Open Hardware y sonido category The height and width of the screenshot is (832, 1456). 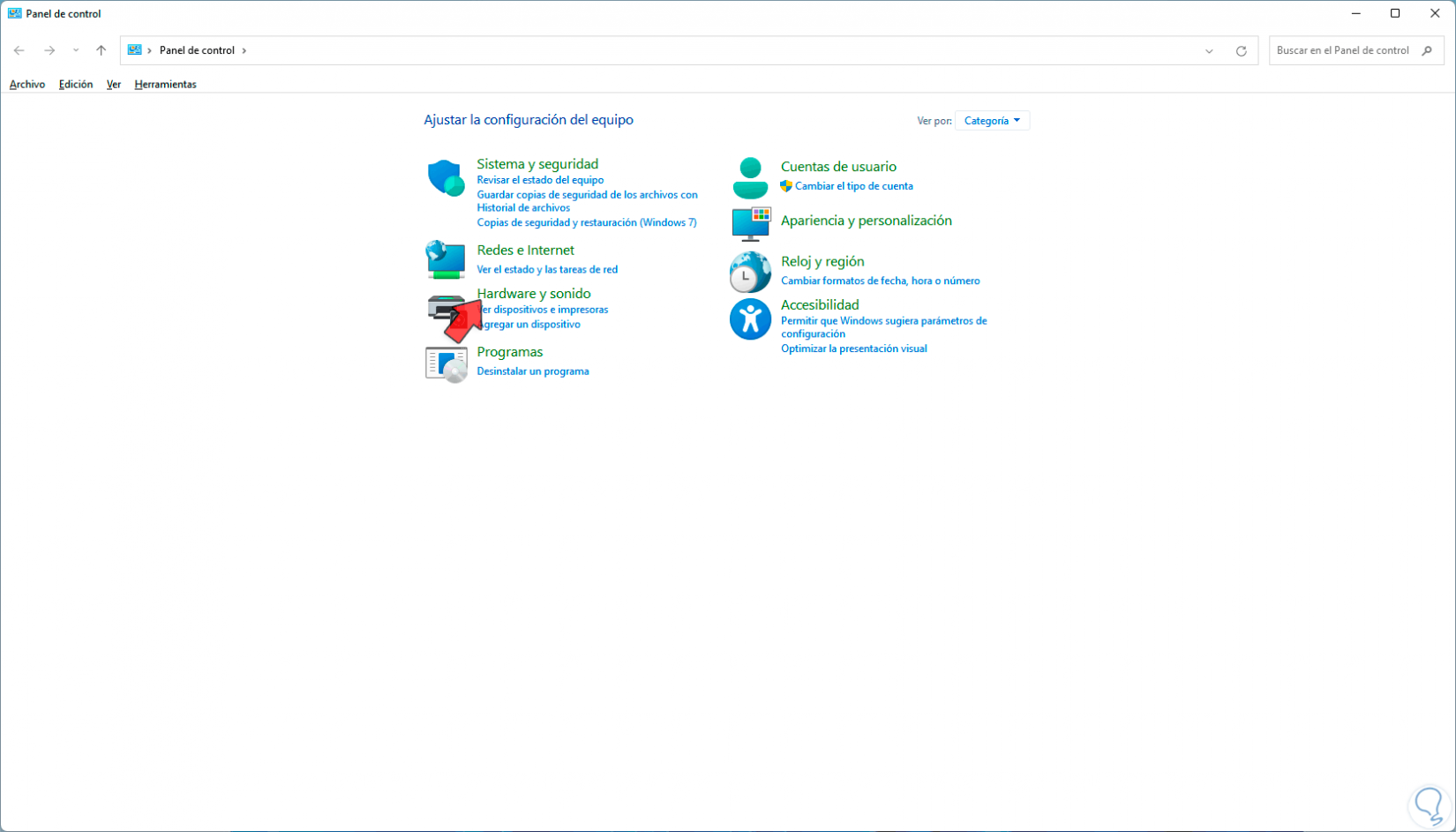click(x=534, y=294)
